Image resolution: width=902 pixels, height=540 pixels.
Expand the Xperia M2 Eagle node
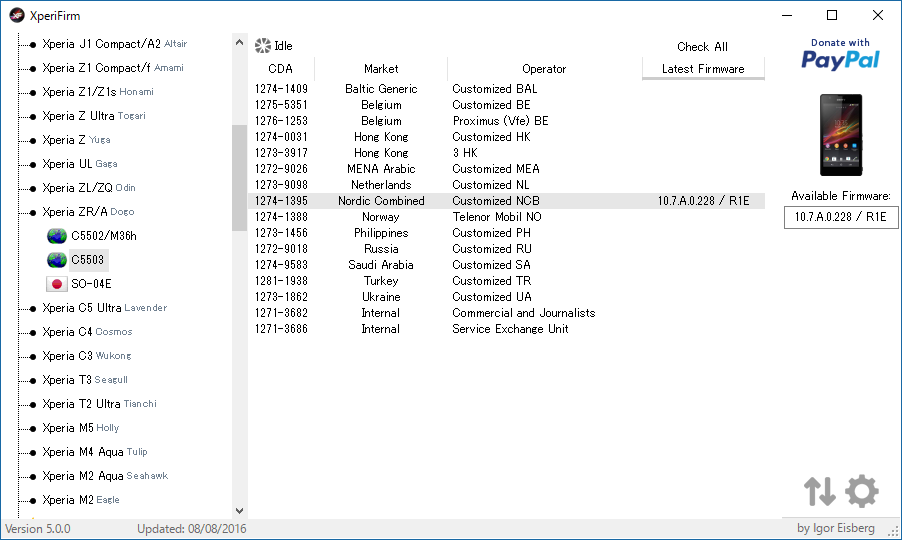[x=33, y=501]
